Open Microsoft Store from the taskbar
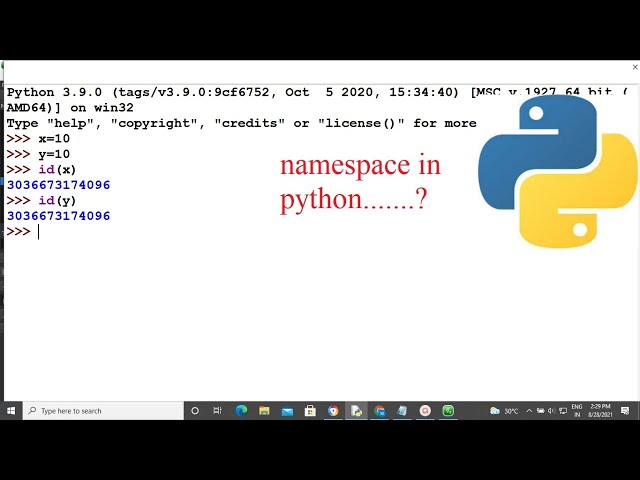The image size is (640, 480). pos(310,411)
